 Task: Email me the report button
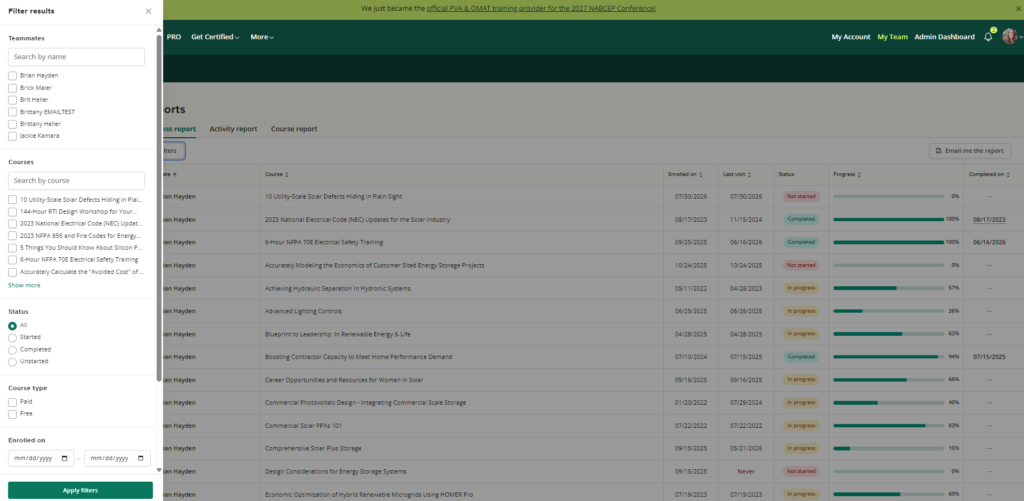click(x=970, y=151)
